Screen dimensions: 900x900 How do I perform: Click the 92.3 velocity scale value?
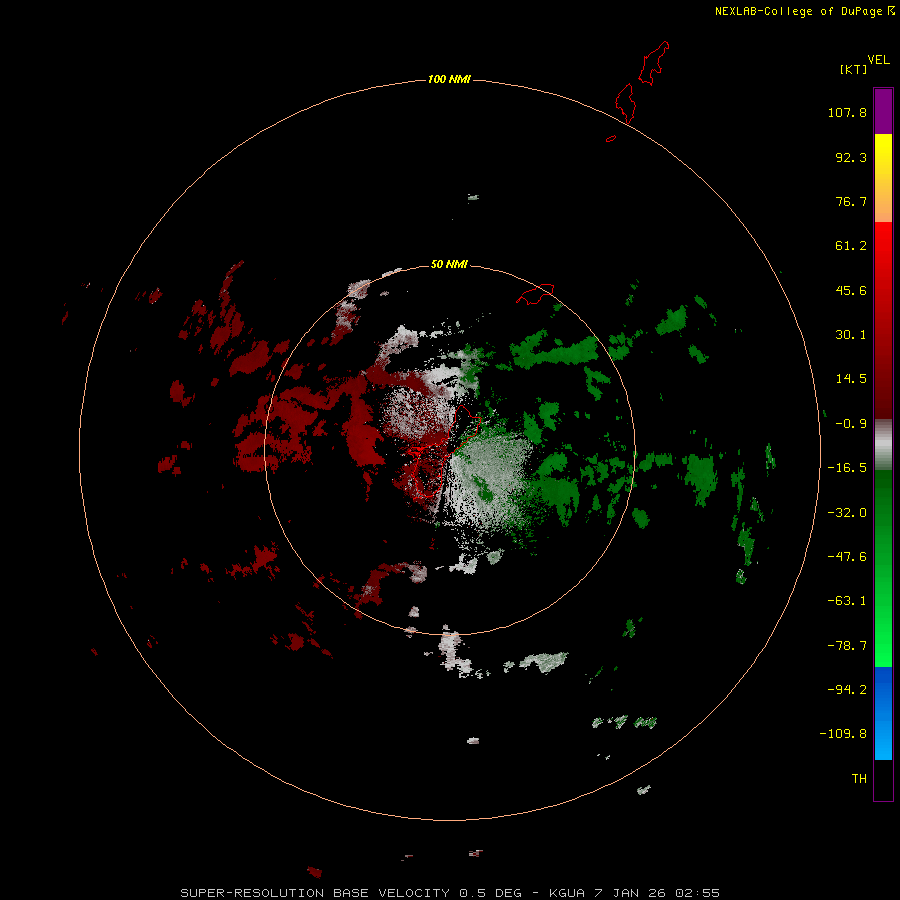point(851,157)
